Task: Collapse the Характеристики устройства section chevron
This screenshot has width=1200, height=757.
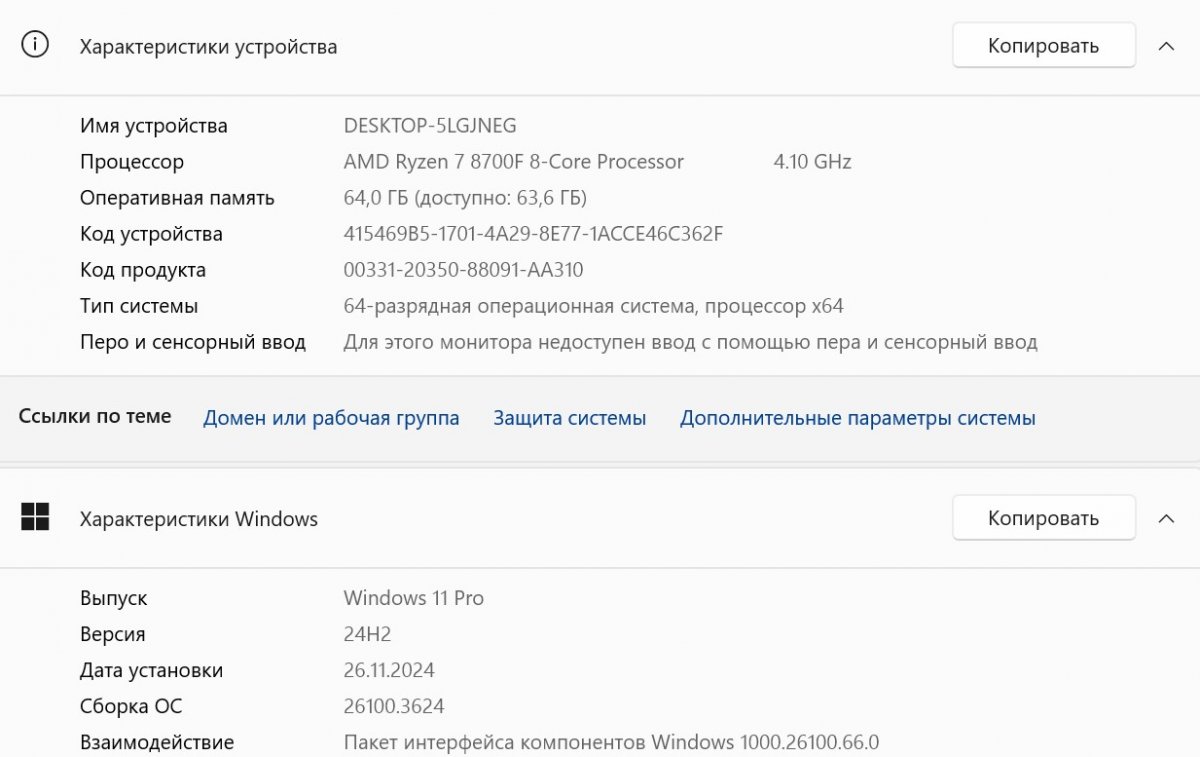Action: pos(1166,46)
